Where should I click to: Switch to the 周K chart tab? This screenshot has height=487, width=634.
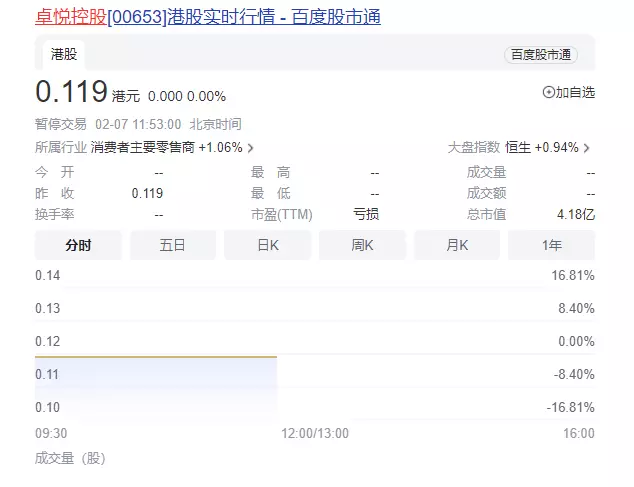pos(362,245)
